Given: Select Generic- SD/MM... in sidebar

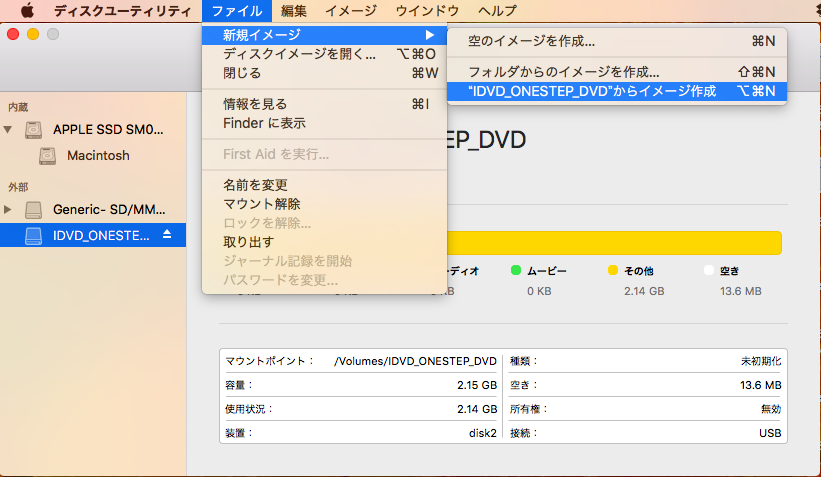Looking at the screenshot, I should coord(93,210).
